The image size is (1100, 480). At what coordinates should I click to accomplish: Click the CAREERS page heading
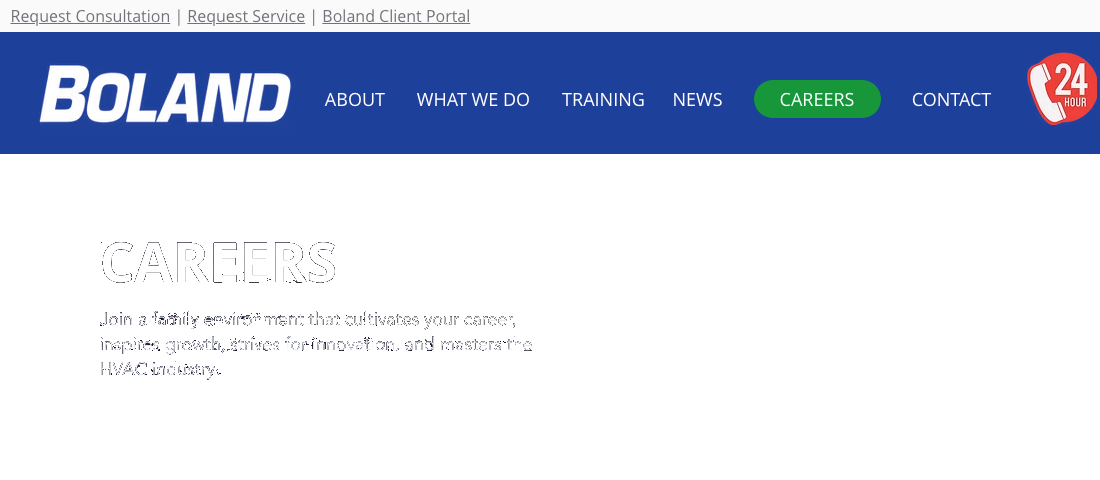(218, 262)
